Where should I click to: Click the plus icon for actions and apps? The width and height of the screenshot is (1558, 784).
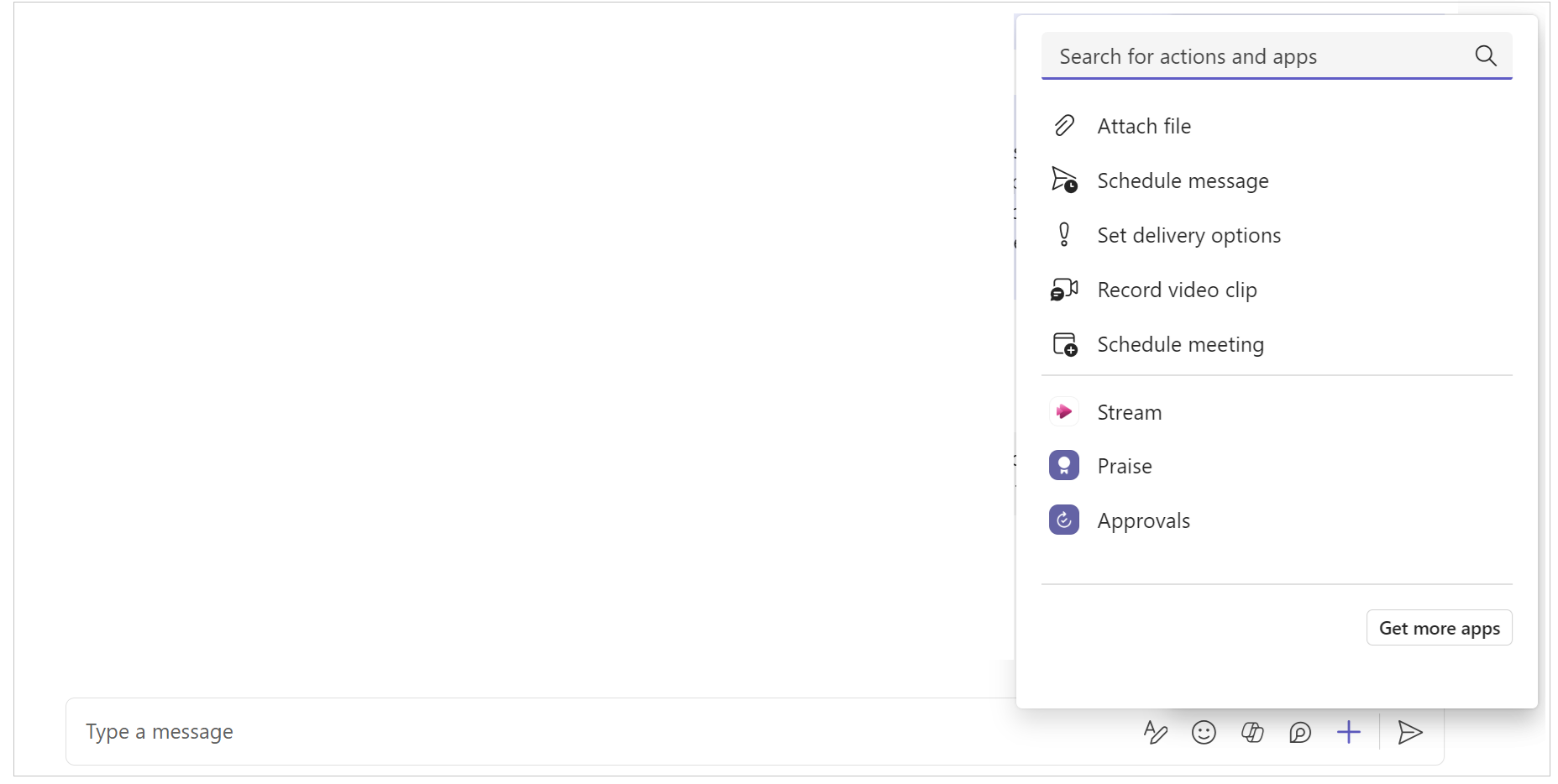[x=1349, y=732]
